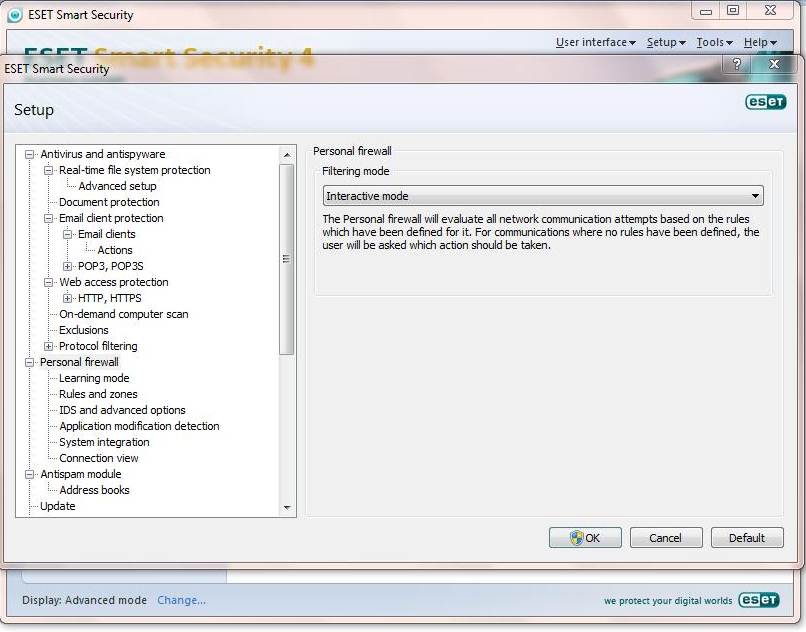Click the tree scrollbar up arrow

coord(287,155)
